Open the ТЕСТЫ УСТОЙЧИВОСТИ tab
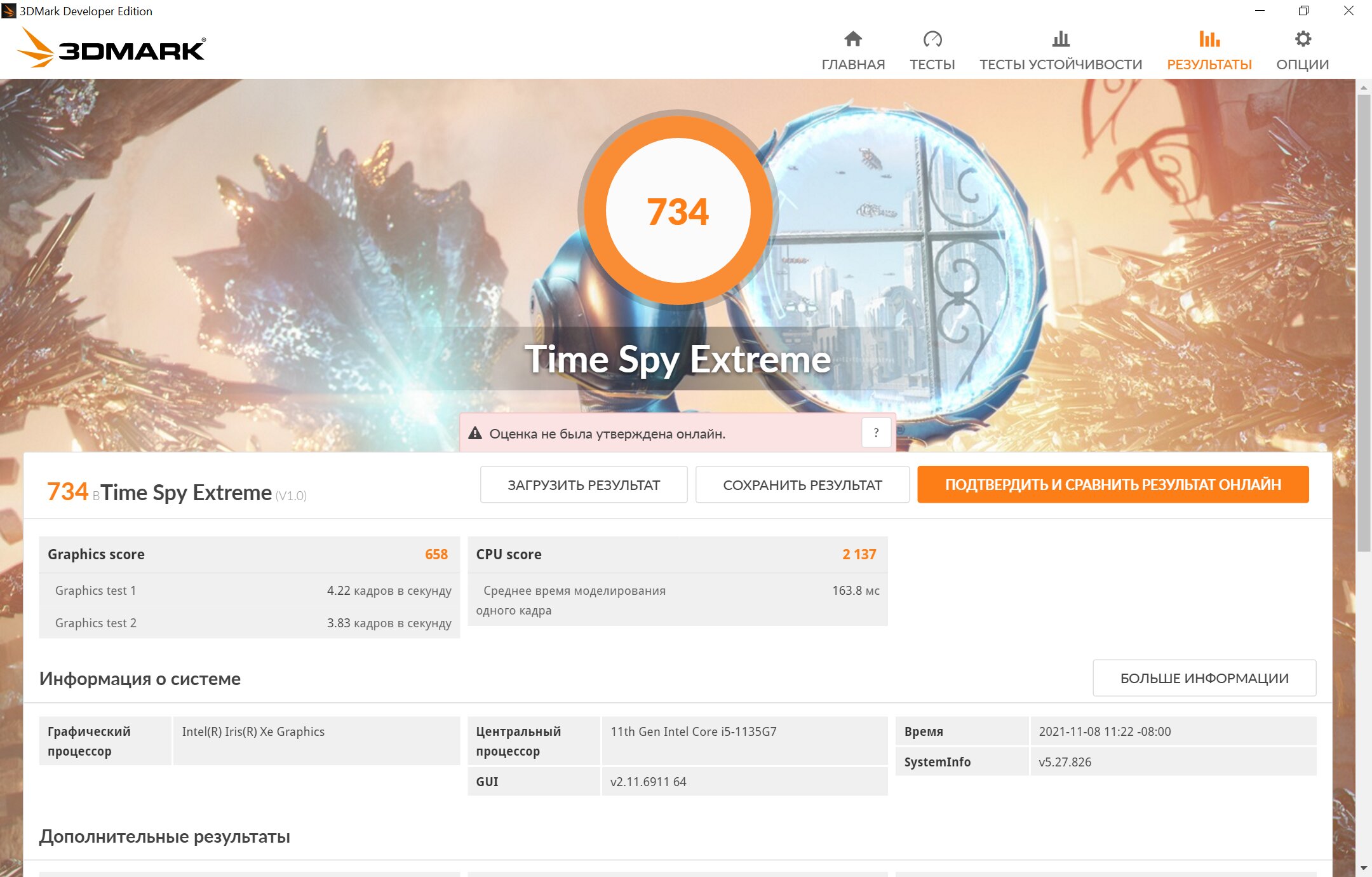 point(1060,64)
